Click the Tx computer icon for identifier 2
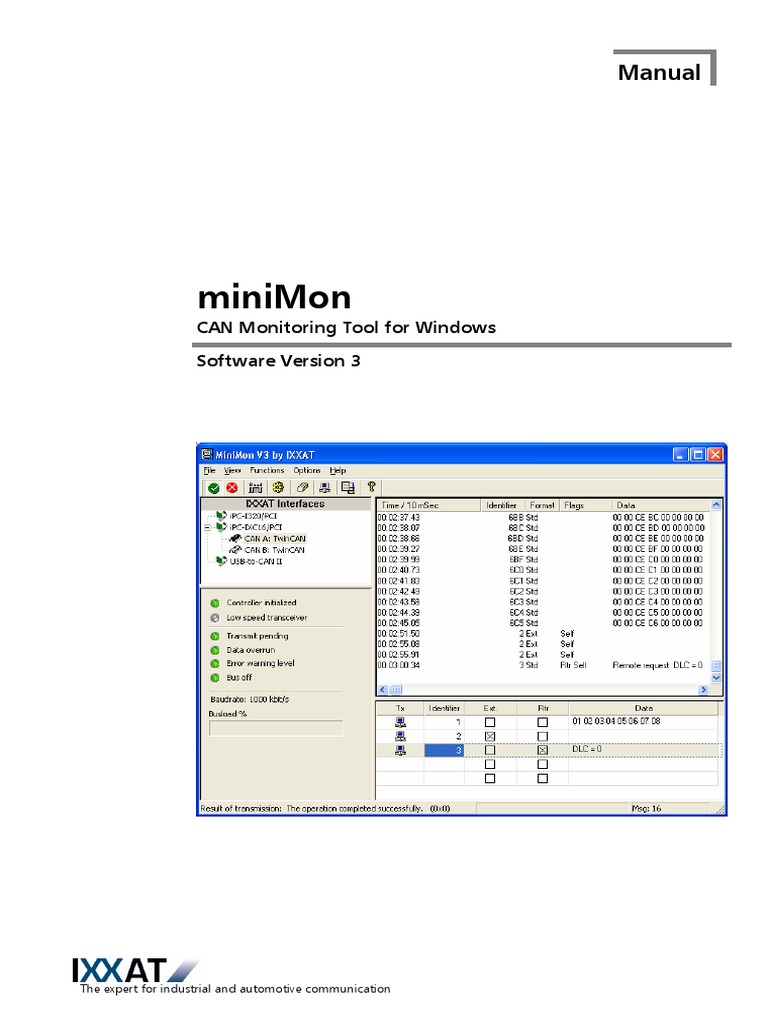This screenshot has height=1024, width=768. [x=400, y=737]
